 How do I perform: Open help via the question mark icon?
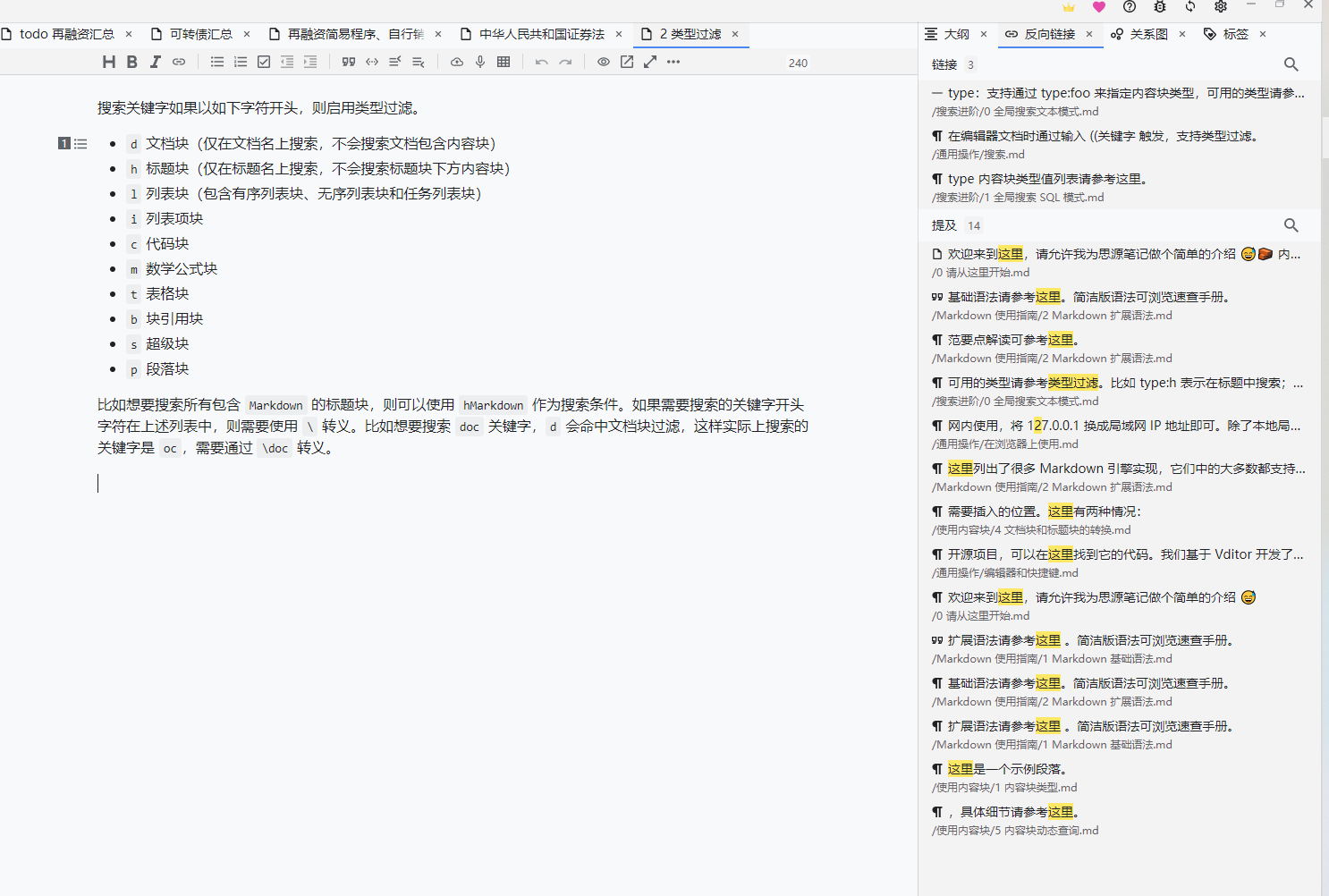coord(1130,7)
